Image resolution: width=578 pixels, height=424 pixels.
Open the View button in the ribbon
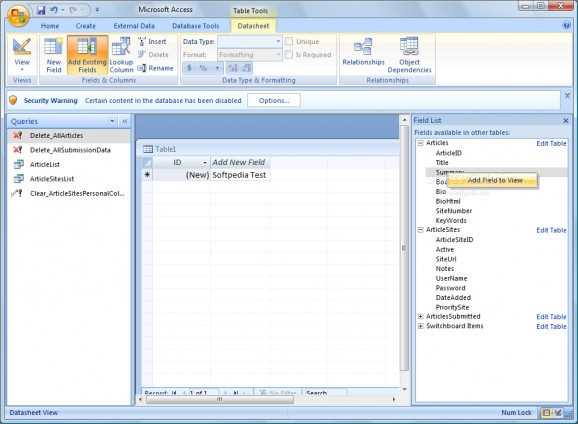click(22, 55)
